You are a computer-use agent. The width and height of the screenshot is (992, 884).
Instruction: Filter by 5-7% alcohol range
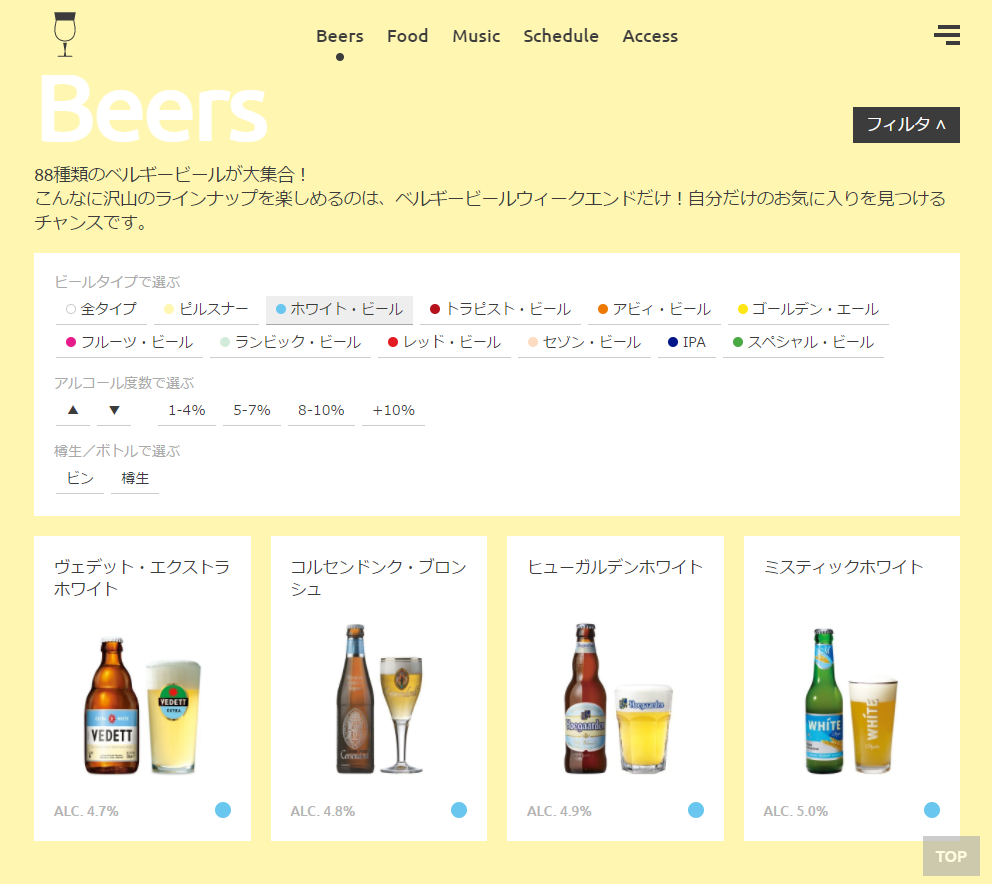point(252,410)
